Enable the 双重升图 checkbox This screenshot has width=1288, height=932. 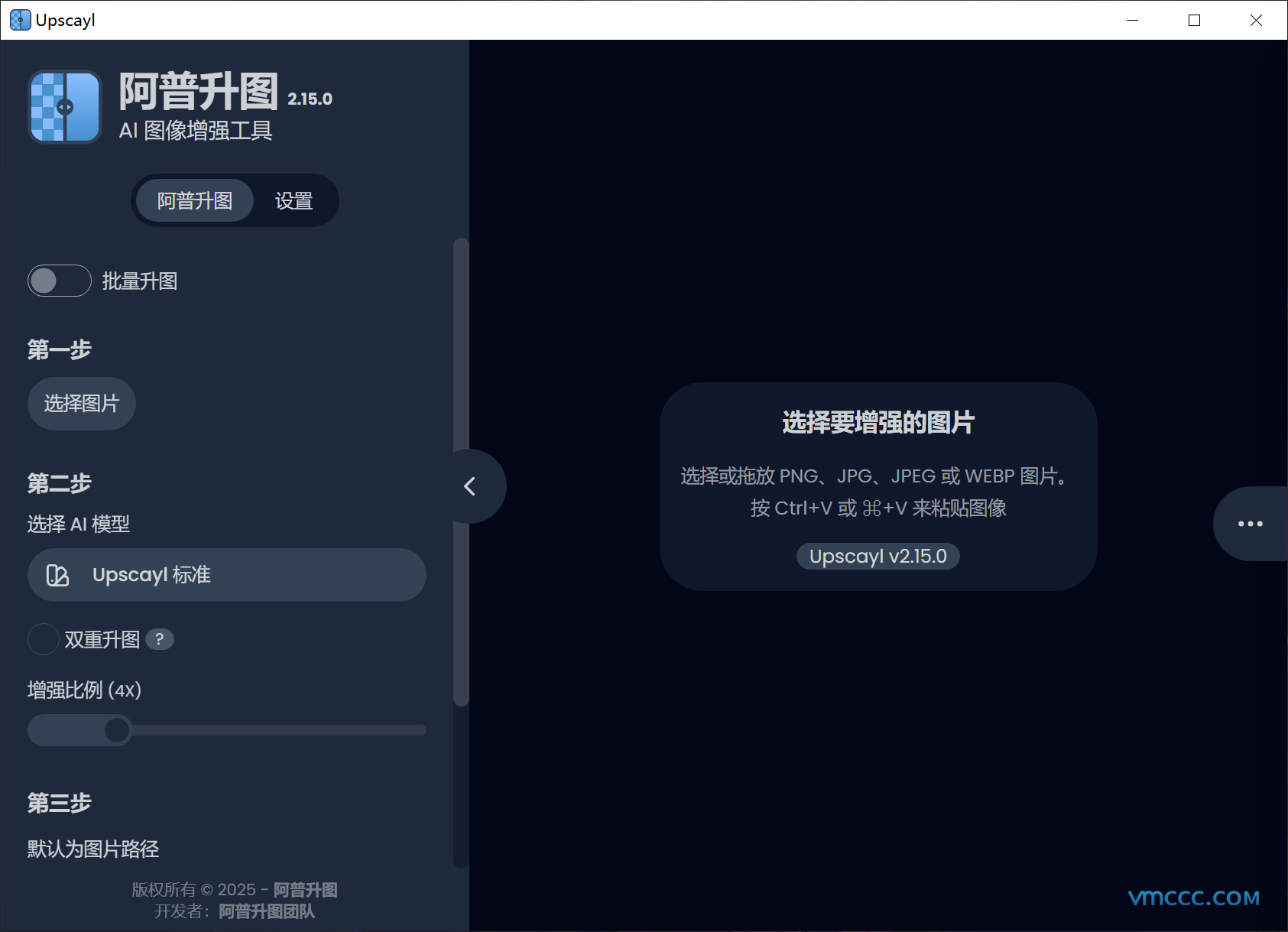(44, 639)
